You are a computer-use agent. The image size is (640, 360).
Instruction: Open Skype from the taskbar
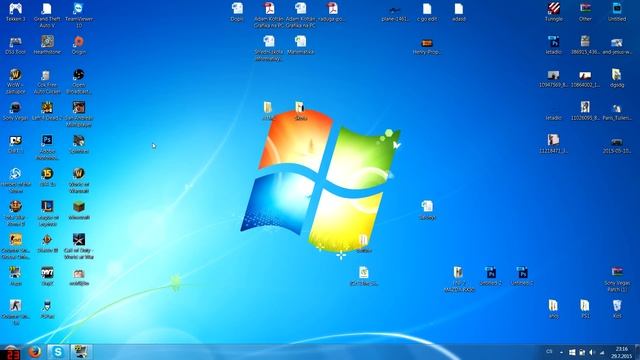(58, 352)
